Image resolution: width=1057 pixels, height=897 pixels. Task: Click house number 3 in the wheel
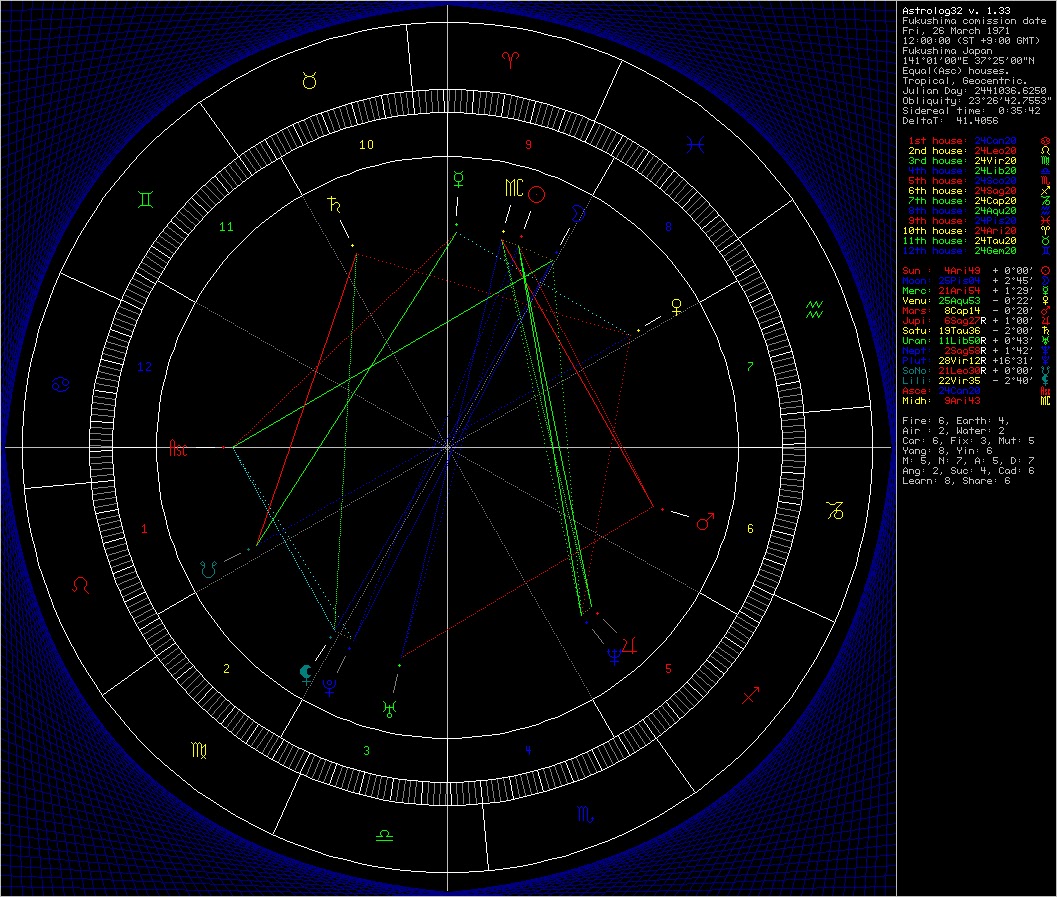click(x=366, y=750)
